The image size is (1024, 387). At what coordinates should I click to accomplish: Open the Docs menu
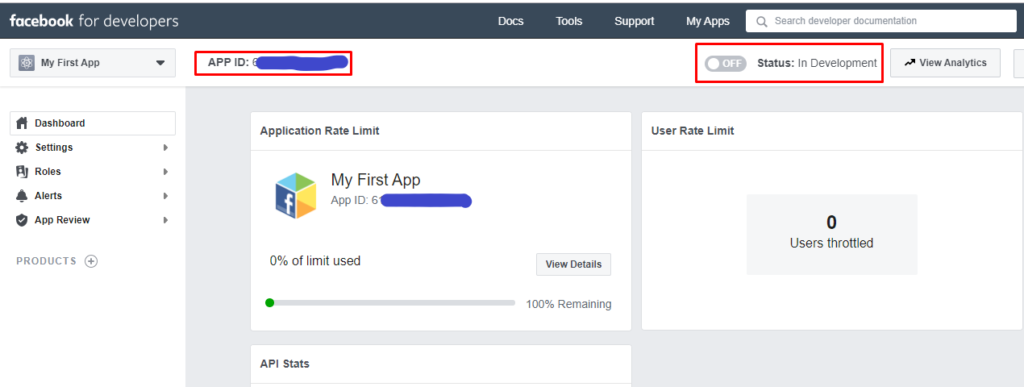tap(511, 21)
